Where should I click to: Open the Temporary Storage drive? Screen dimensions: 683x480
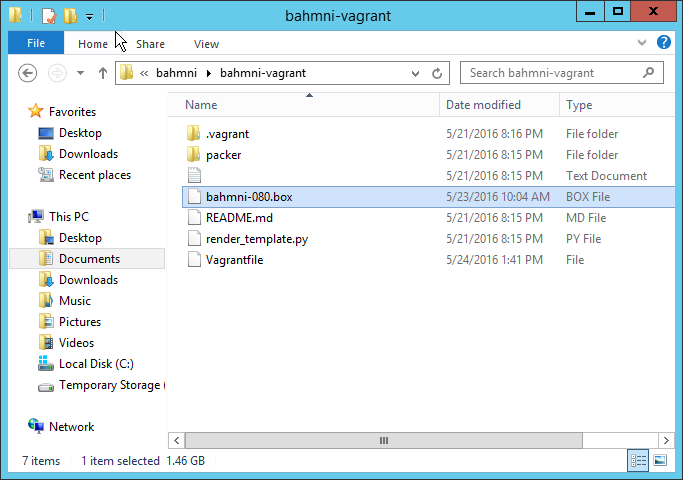tap(112, 385)
